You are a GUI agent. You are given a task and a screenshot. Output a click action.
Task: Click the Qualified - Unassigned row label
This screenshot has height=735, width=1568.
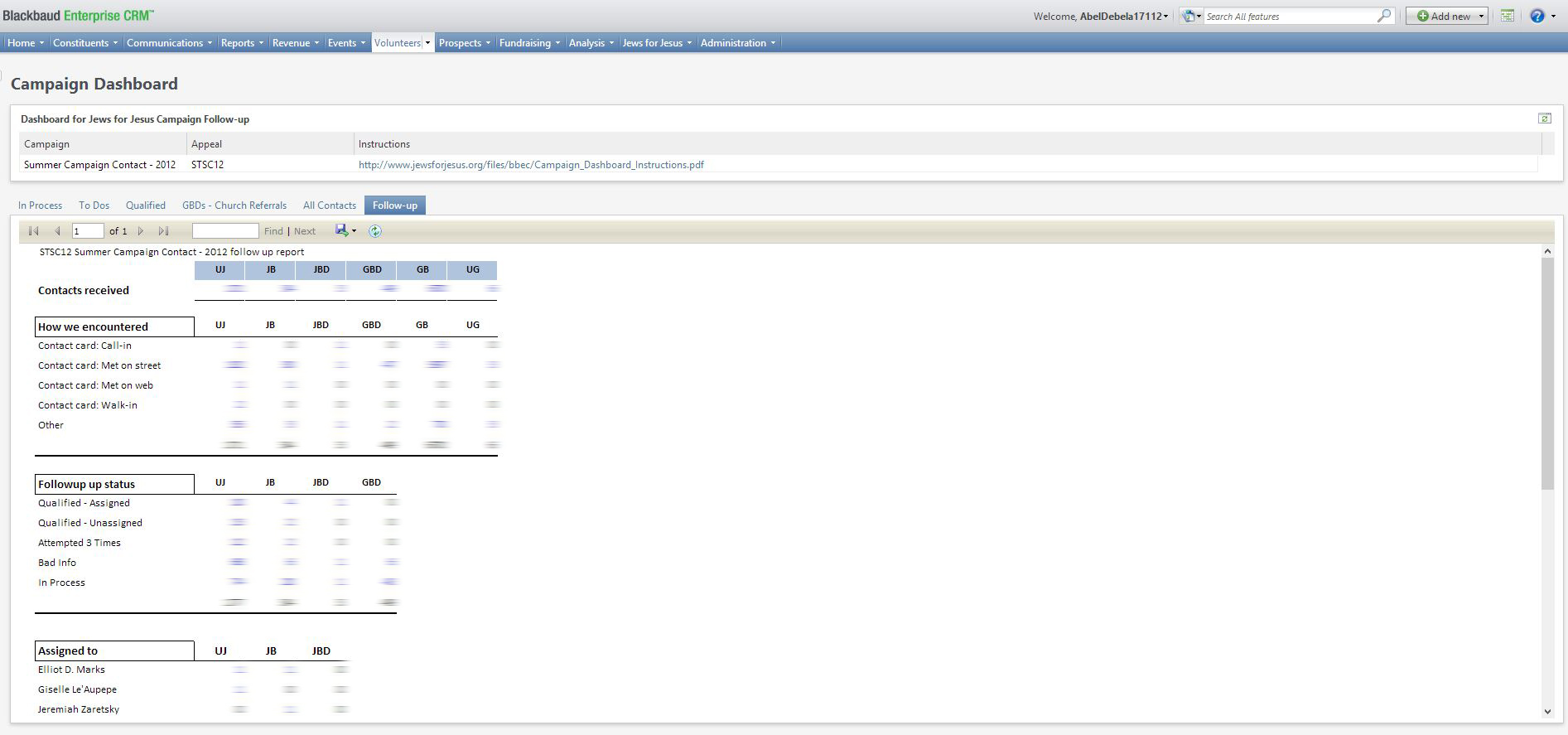[x=90, y=523]
